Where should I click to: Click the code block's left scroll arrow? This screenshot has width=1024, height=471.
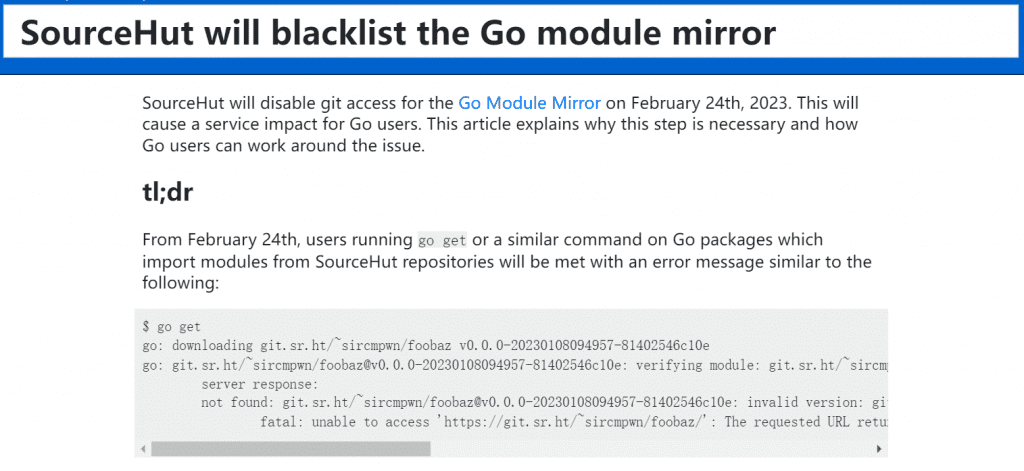click(143, 449)
